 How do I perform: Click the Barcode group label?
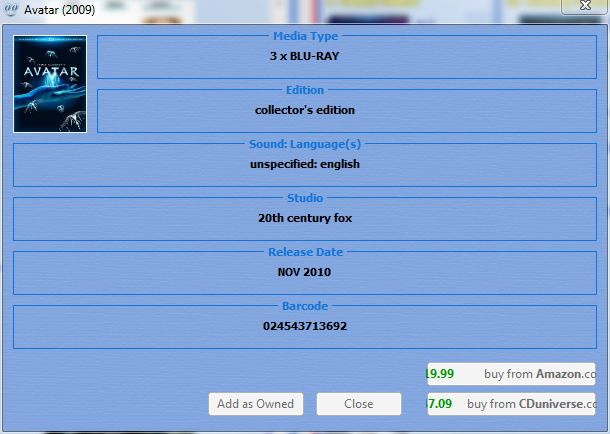click(x=305, y=306)
